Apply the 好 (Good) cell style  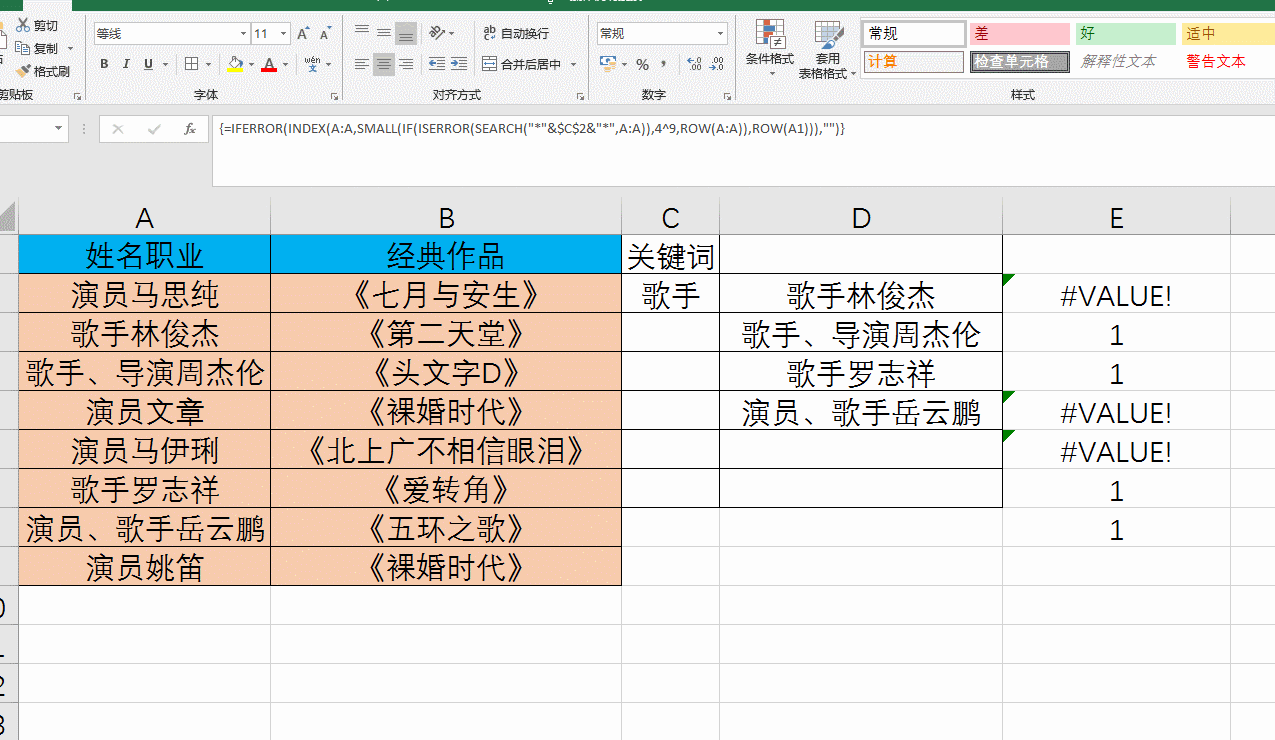[x=1126, y=34]
